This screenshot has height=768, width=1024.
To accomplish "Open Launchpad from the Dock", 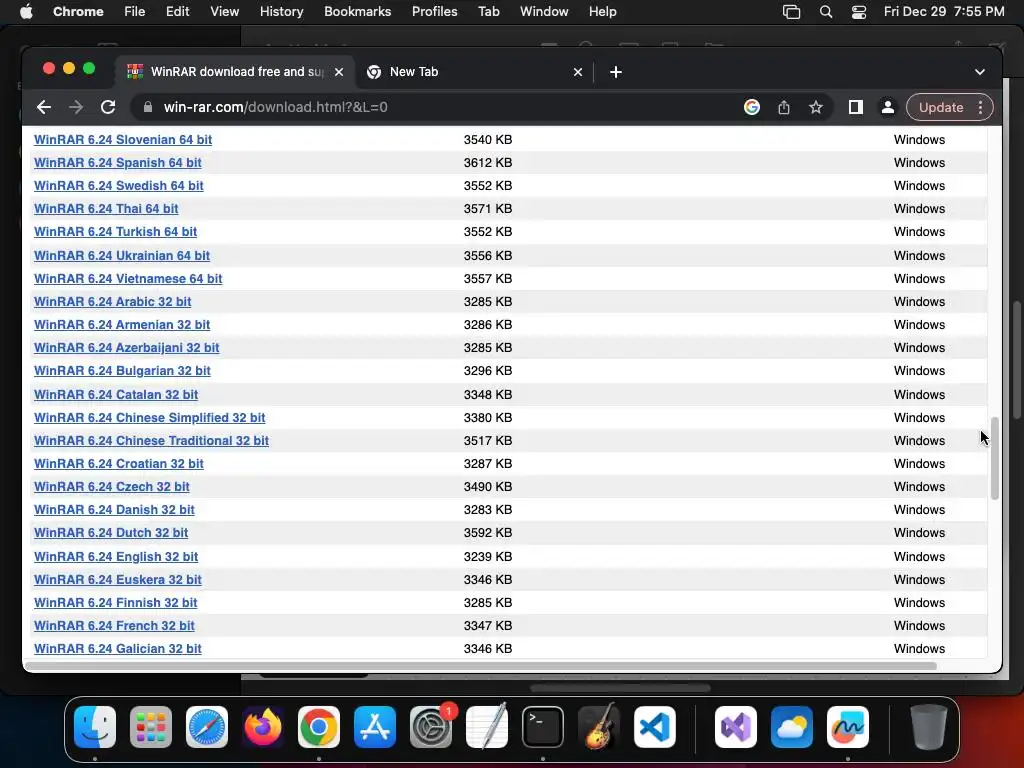I will [151, 727].
